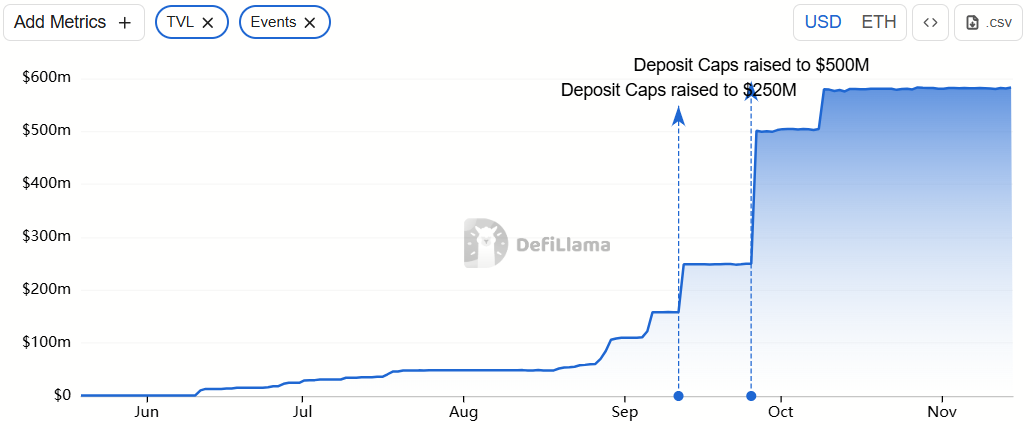This screenshot has height=429, width=1033.
Task: Click the "Deposit Caps raised to $500M" label
Action: (x=751, y=65)
